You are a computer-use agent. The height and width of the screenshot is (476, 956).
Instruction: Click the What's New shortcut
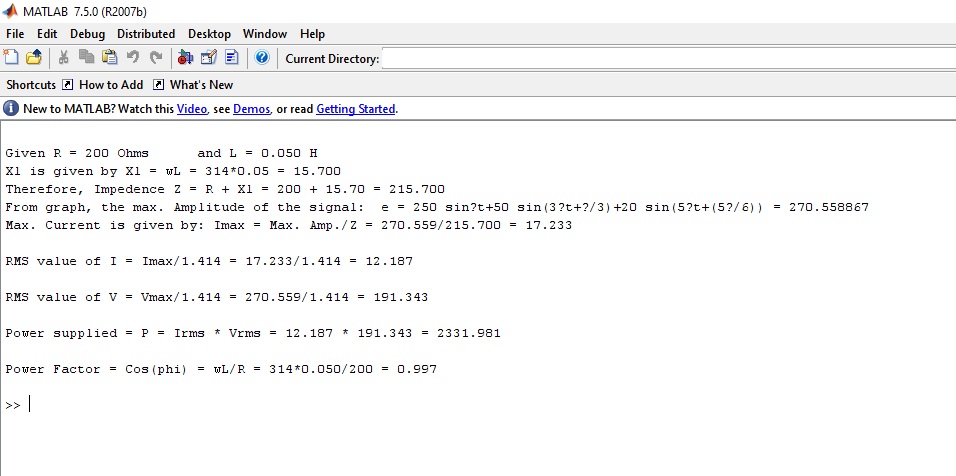[200, 85]
